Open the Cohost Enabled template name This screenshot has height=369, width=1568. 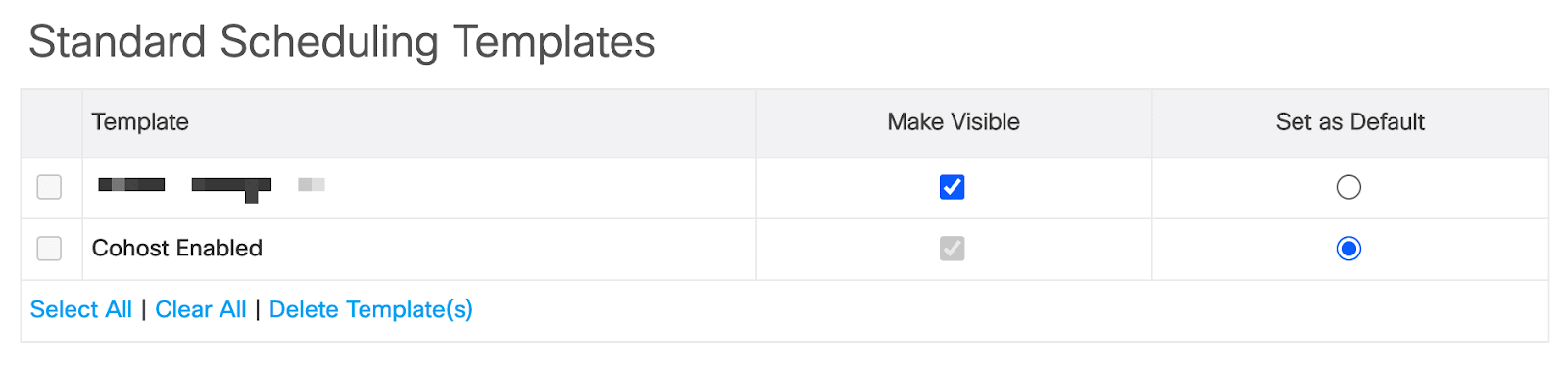coord(177,249)
